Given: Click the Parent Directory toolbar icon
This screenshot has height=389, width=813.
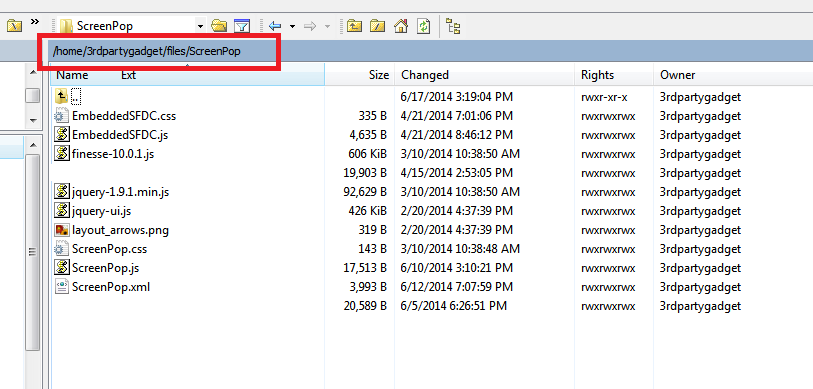Looking at the screenshot, I should [x=354, y=25].
